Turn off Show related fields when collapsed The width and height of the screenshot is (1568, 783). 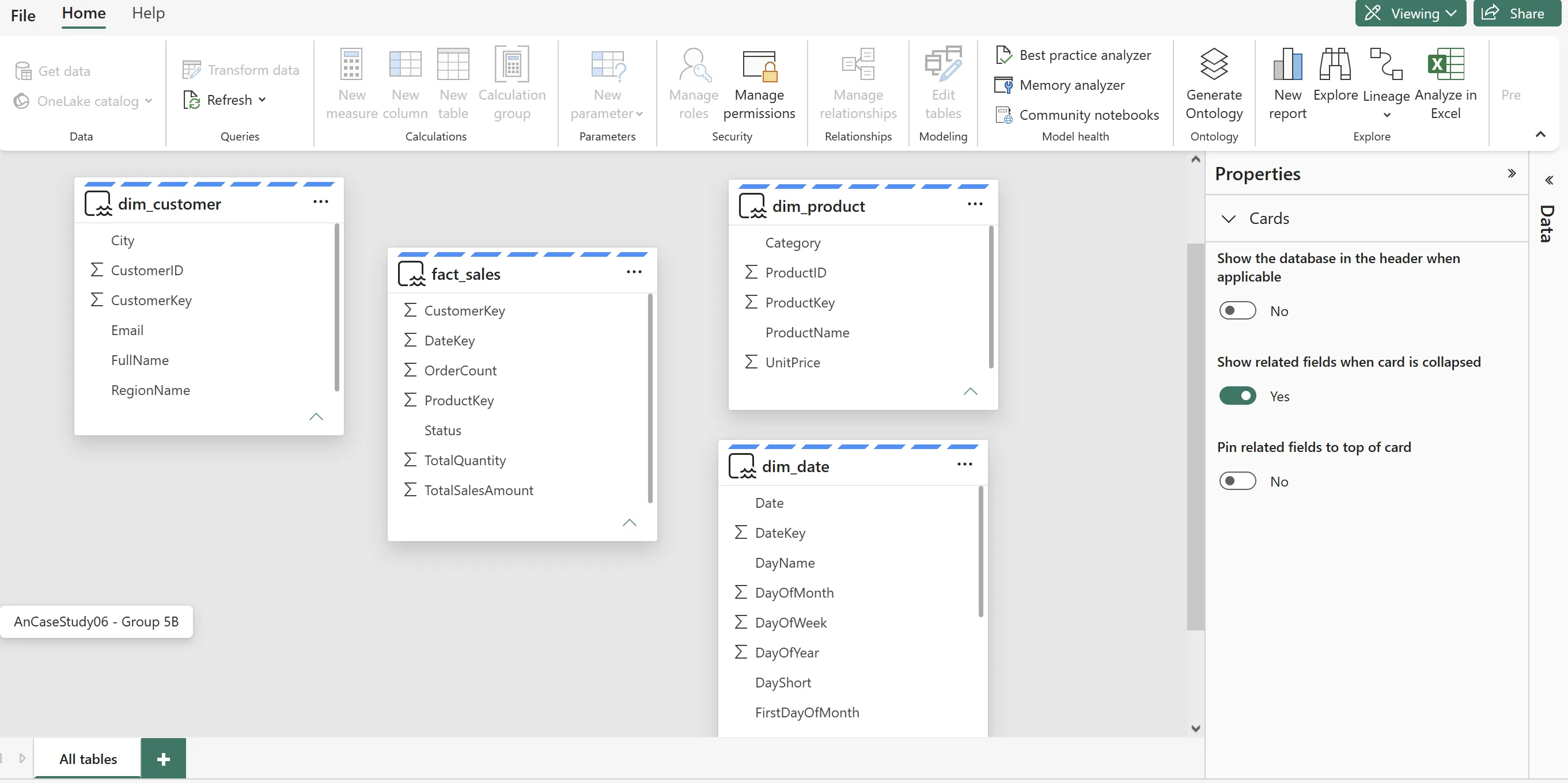(x=1237, y=396)
